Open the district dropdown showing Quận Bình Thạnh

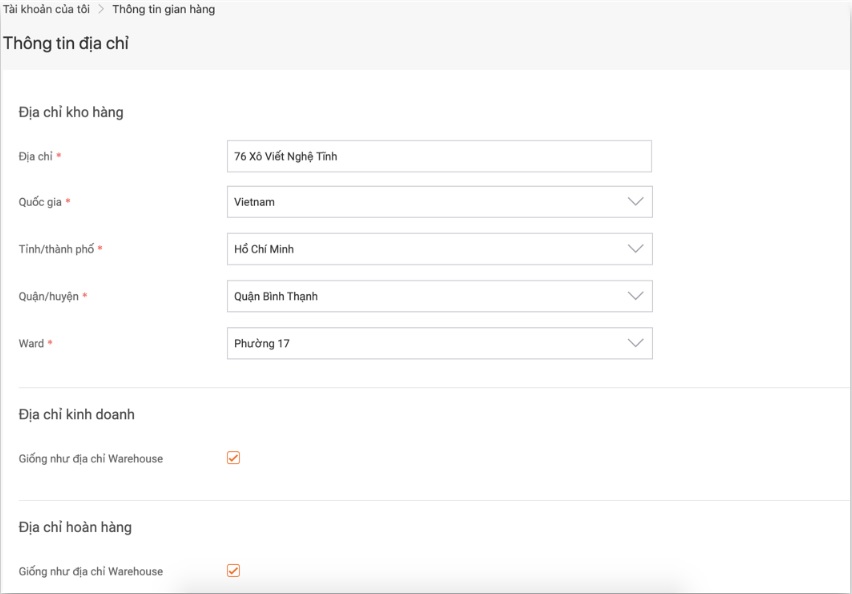(x=430, y=296)
